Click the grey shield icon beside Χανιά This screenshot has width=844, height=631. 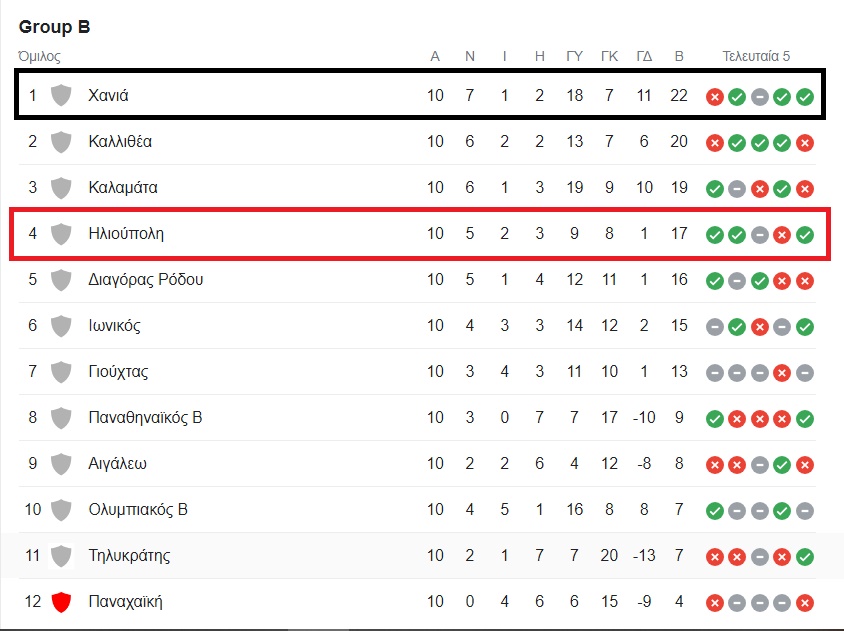point(61,95)
